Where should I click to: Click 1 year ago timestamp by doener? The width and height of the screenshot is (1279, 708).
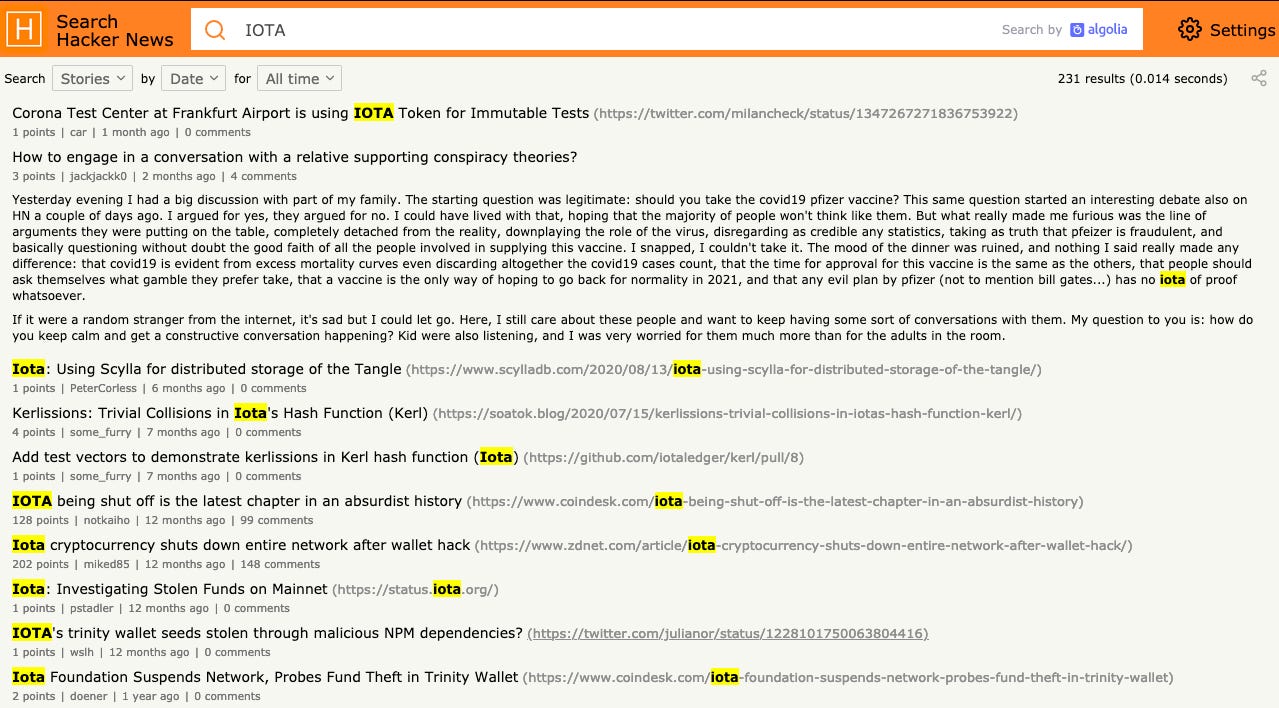coord(151,696)
